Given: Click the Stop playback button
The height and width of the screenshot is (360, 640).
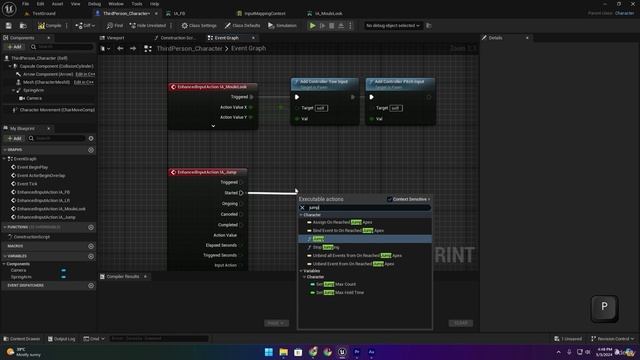Looking at the screenshot, I should (331, 26).
